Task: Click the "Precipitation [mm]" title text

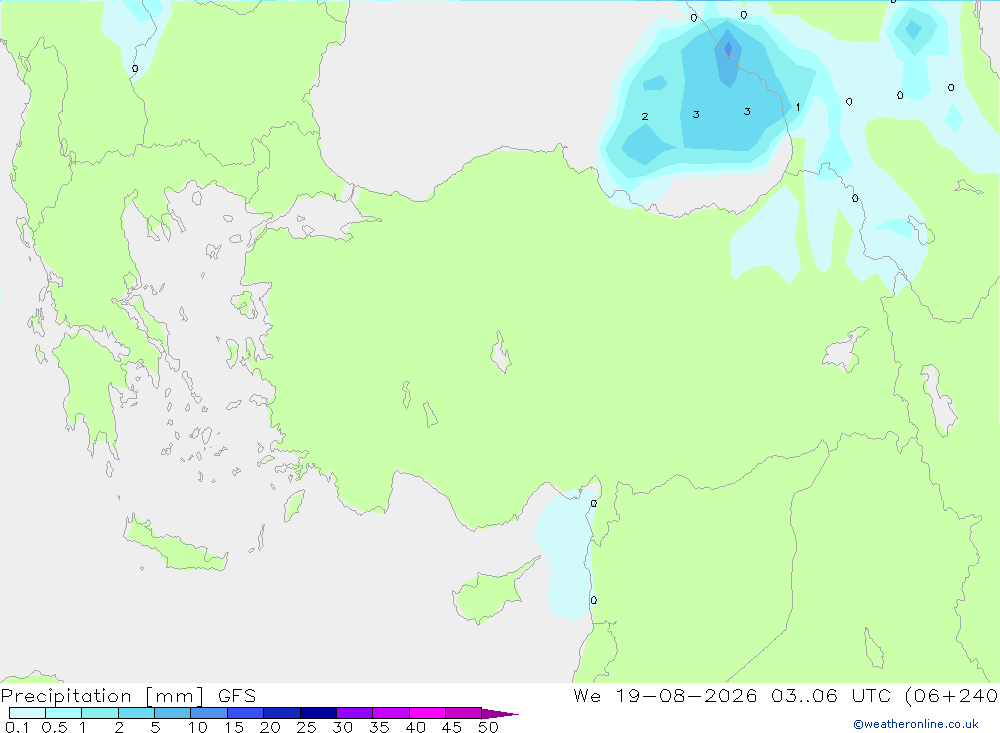Action: point(102,696)
